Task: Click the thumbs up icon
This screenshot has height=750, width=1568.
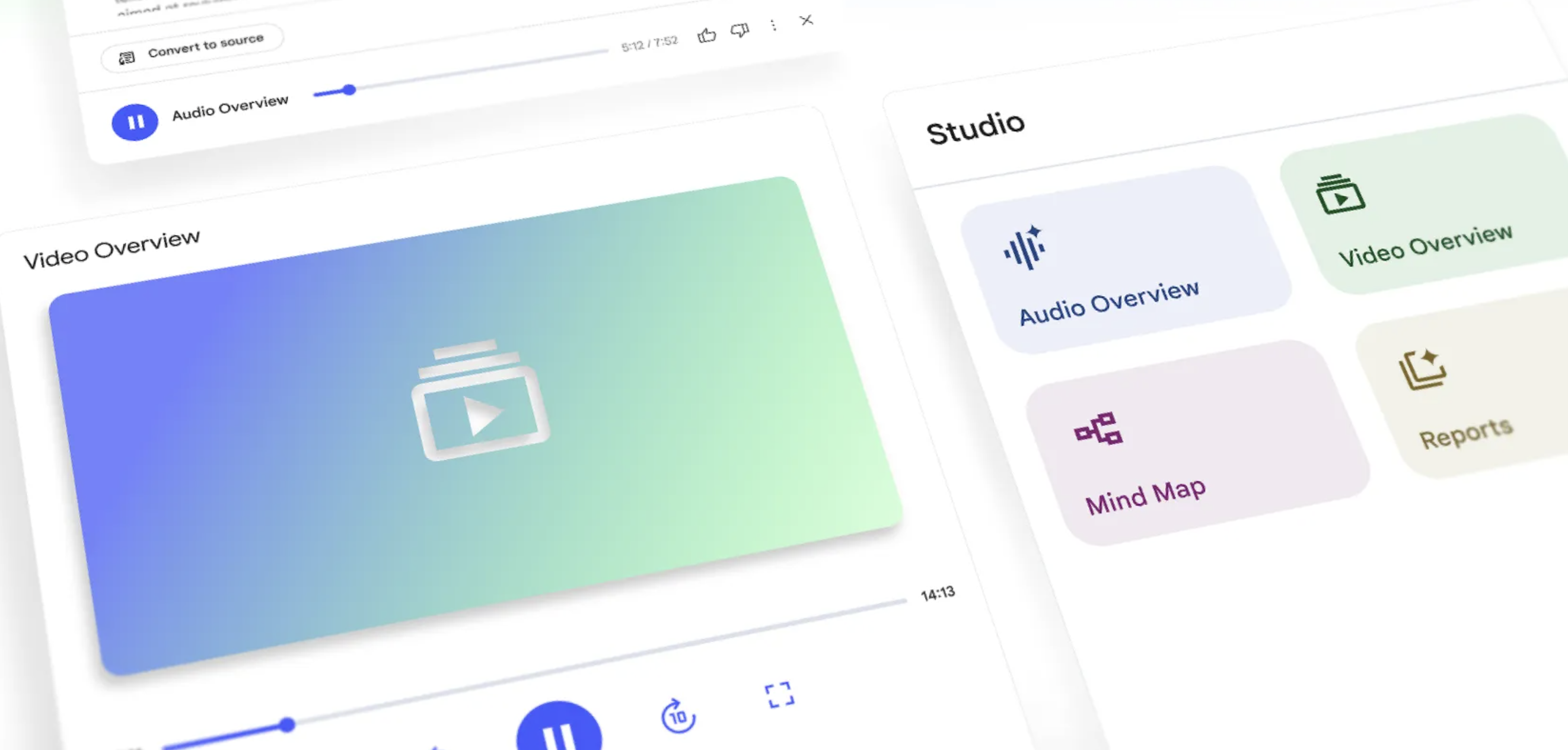Action: (x=706, y=36)
